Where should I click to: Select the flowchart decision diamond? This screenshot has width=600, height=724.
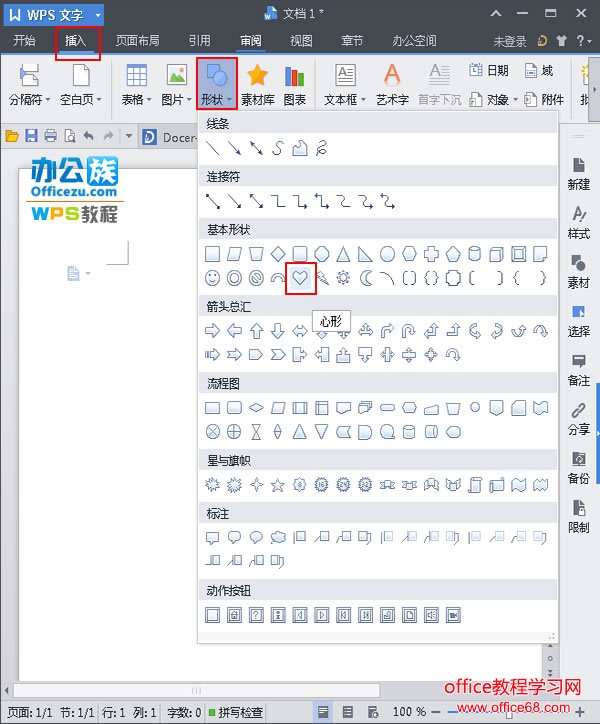[x=256, y=408]
